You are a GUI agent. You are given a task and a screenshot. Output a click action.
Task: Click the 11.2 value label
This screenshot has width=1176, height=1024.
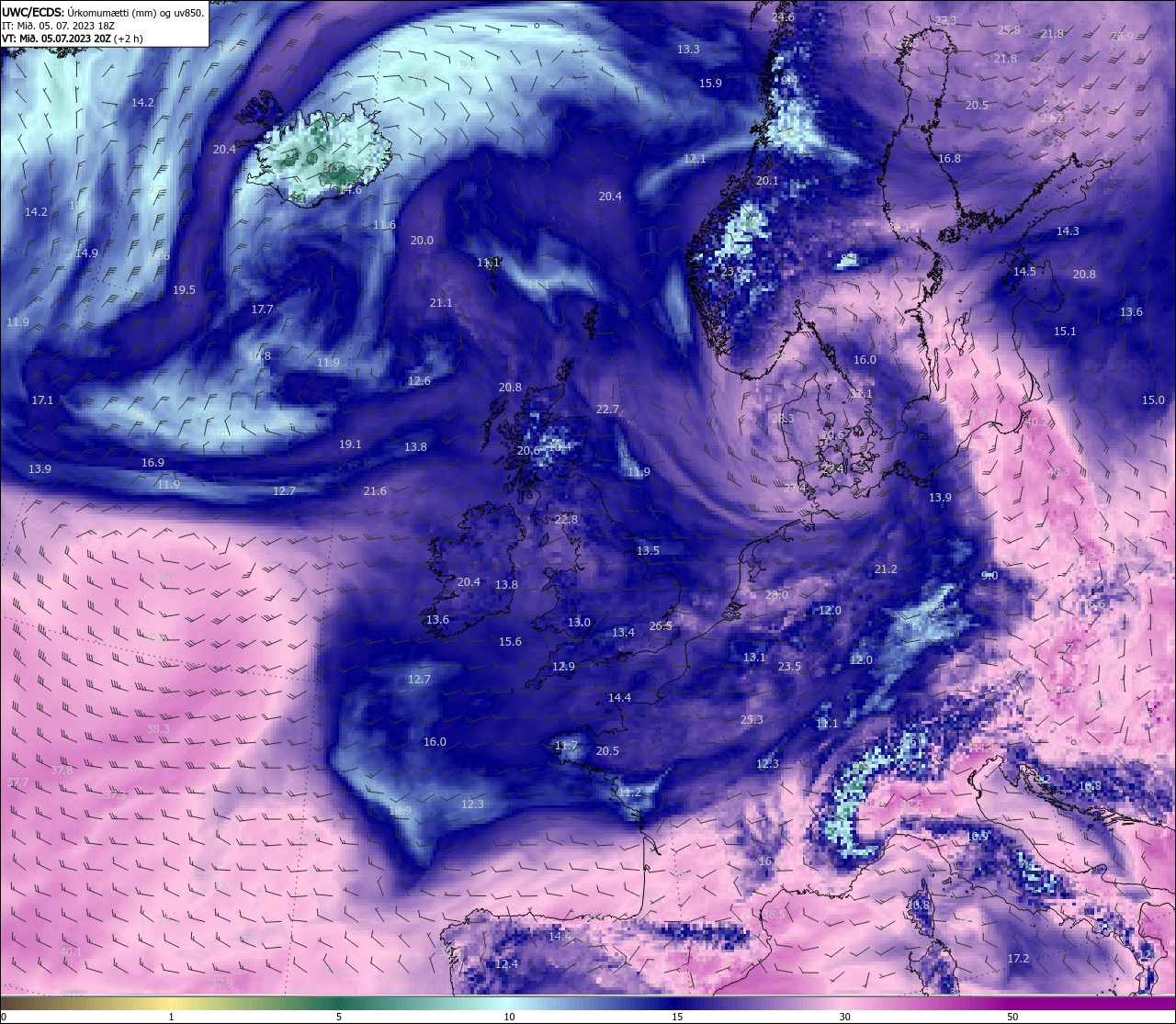pyautogui.click(x=629, y=792)
